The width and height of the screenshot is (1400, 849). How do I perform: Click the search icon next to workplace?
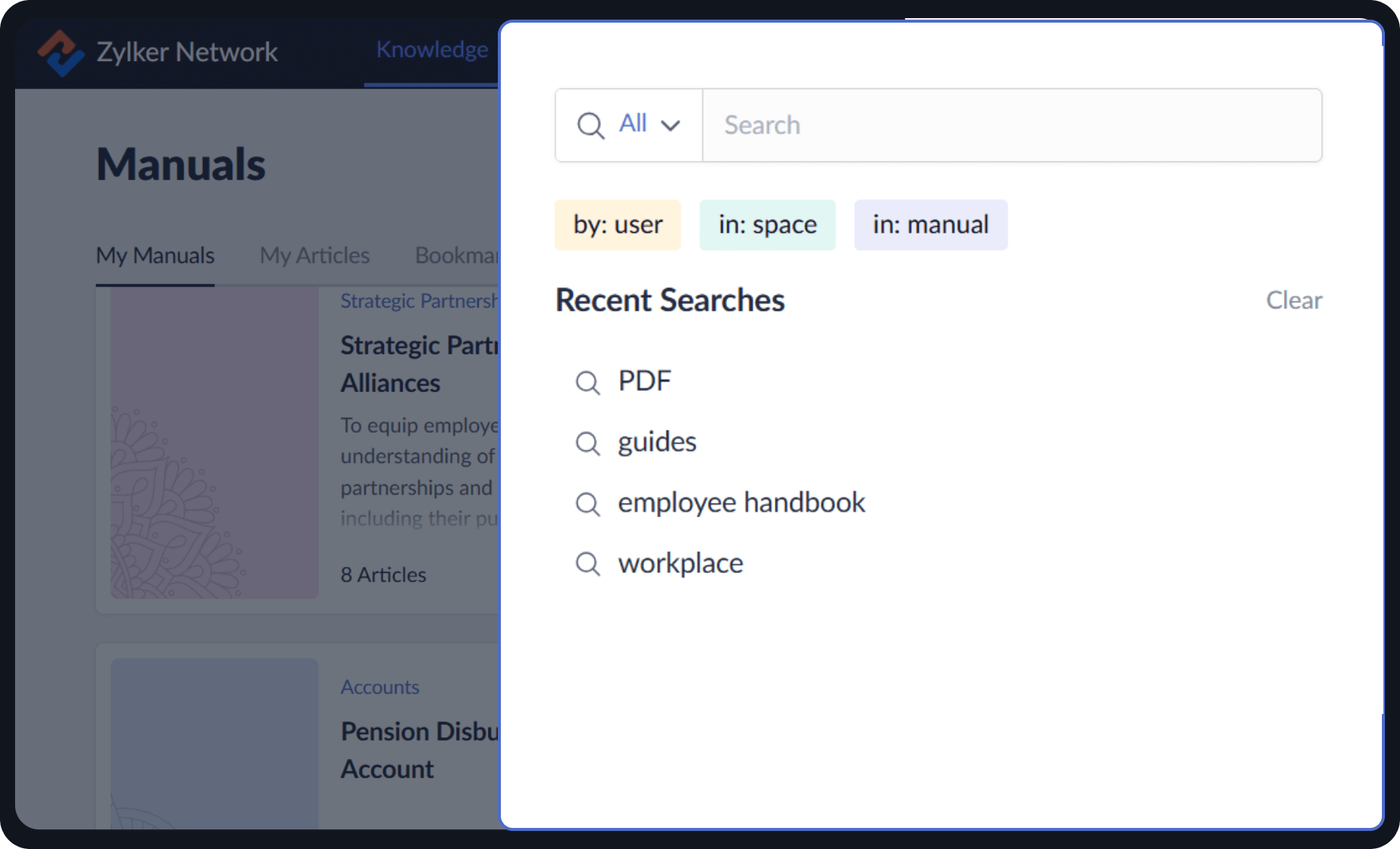coord(588,564)
